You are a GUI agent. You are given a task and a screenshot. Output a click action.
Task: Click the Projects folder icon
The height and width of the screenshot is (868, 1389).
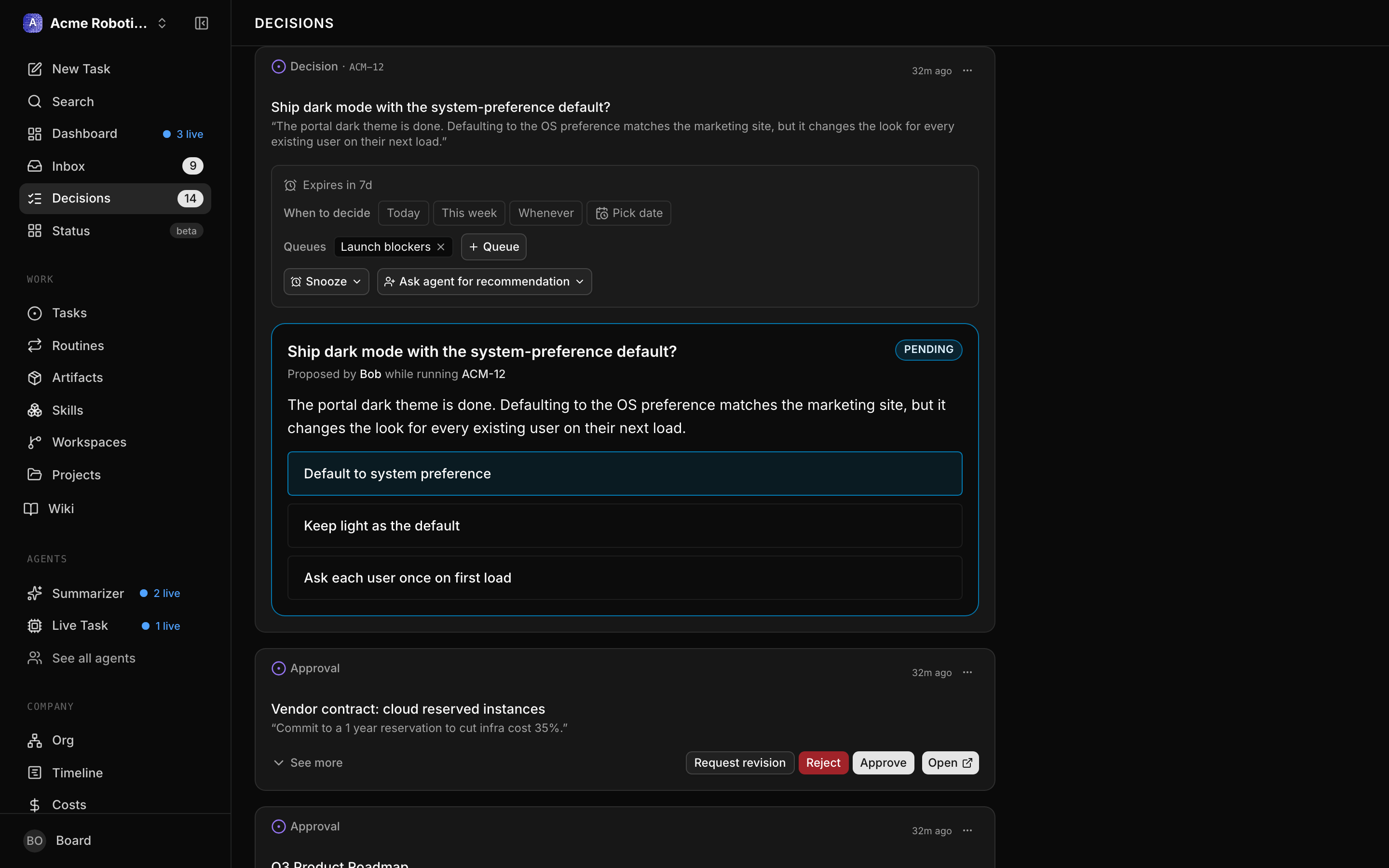(34, 475)
